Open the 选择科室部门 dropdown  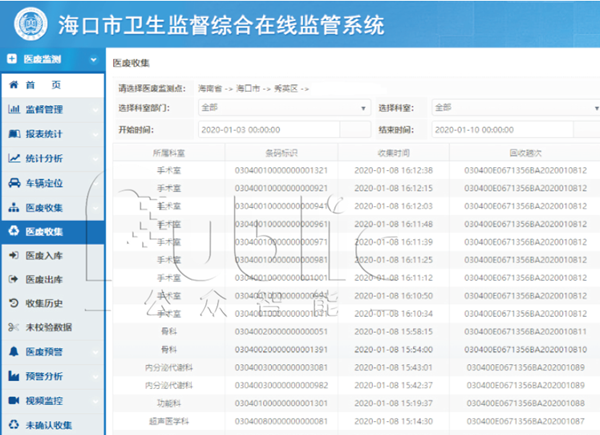click(x=284, y=107)
